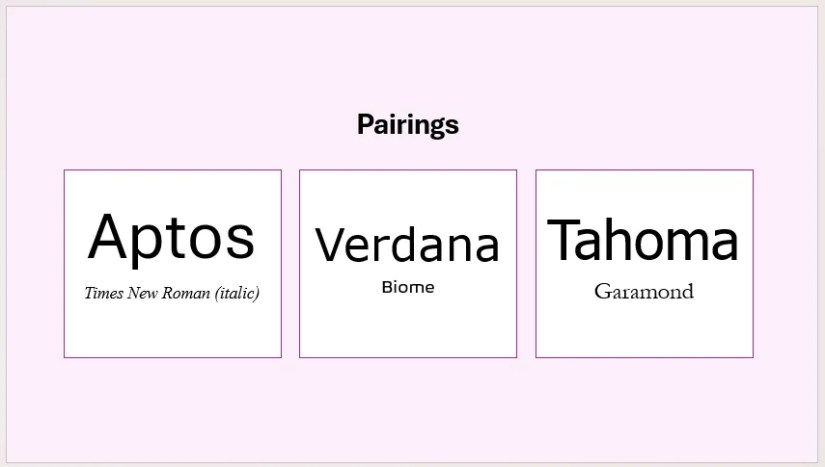Click empty white space above Verdana heading

pyautogui.click(x=407, y=195)
